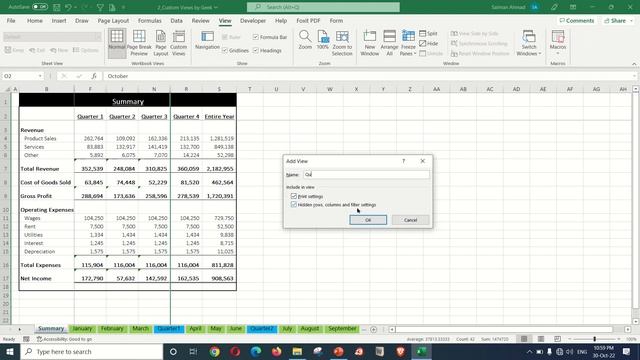This screenshot has height=360, width=640.
Task: Open the Developer ribbon tab
Action: tap(253, 20)
